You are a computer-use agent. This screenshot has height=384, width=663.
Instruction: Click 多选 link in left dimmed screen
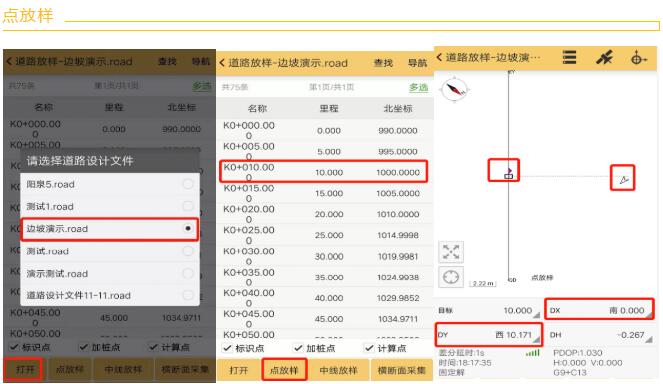click(x=202, y=86)
